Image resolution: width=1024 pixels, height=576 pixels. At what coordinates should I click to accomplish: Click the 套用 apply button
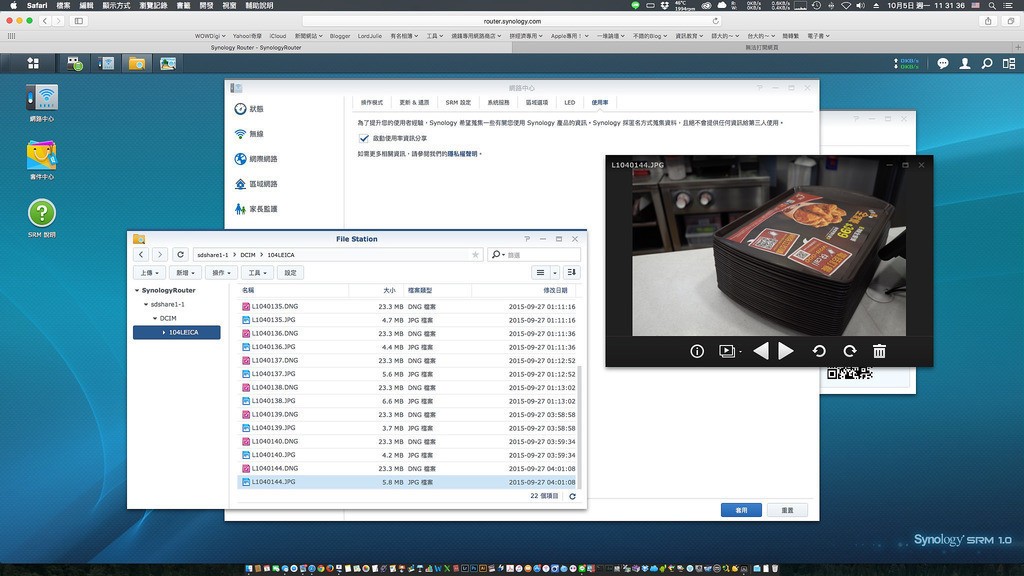[x=741, y=510]
